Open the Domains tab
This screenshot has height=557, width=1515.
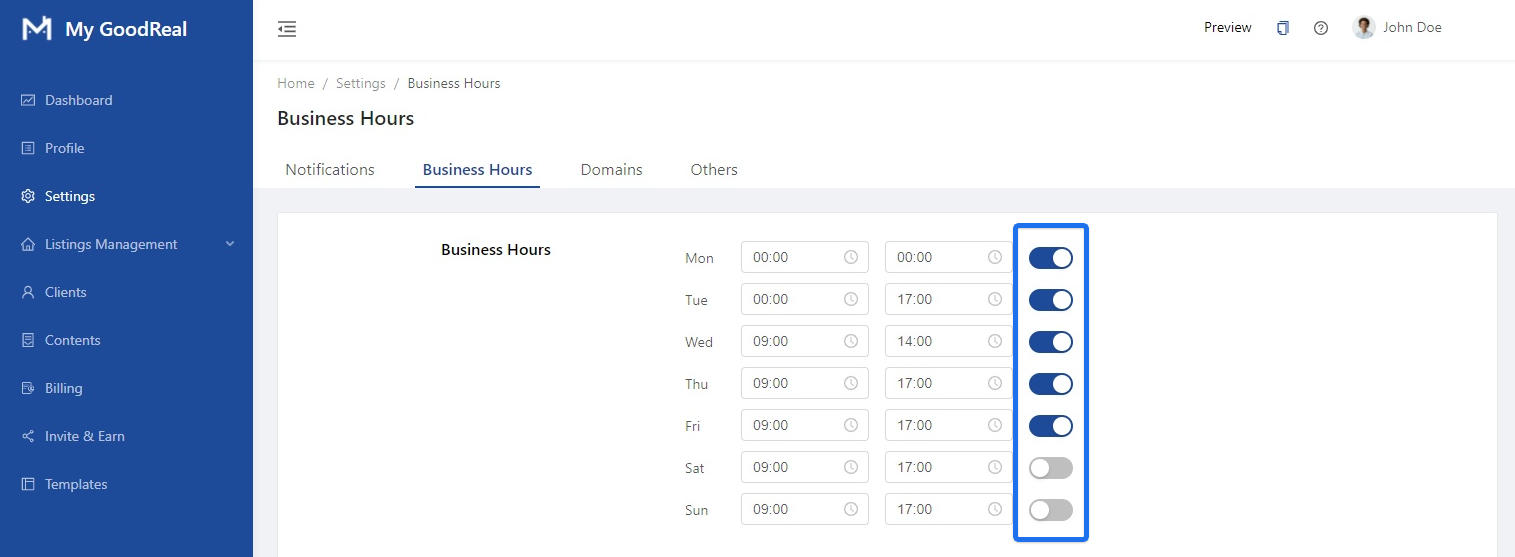(611, 170)
